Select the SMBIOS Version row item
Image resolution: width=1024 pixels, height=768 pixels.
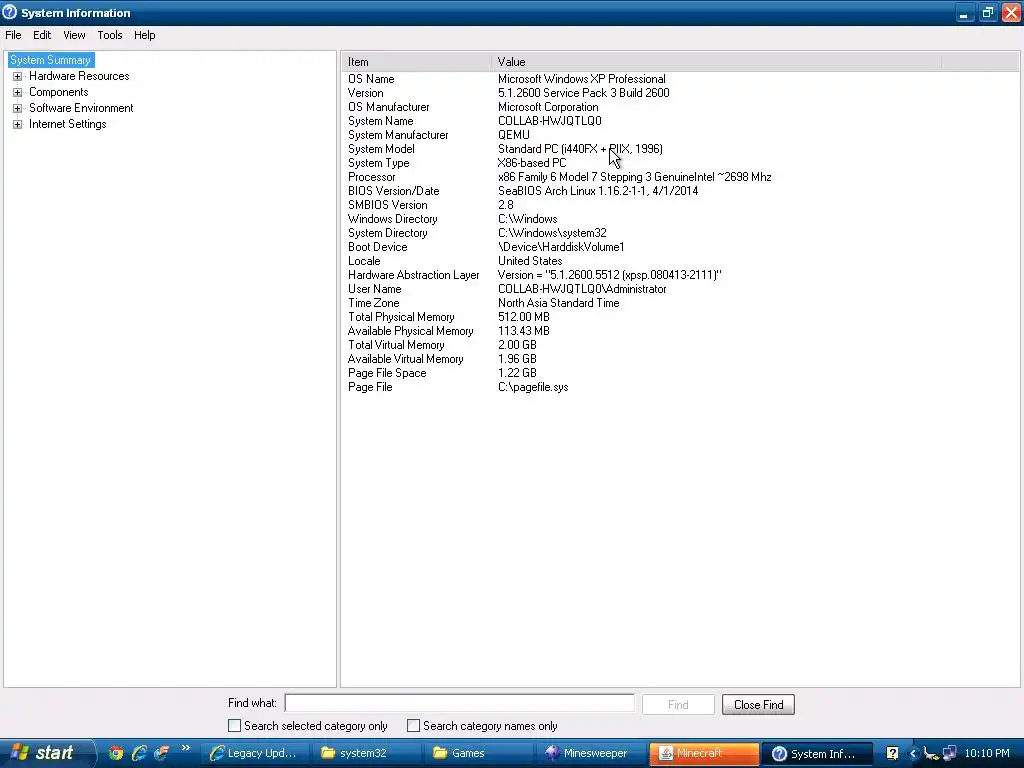(x=388, y=205)
